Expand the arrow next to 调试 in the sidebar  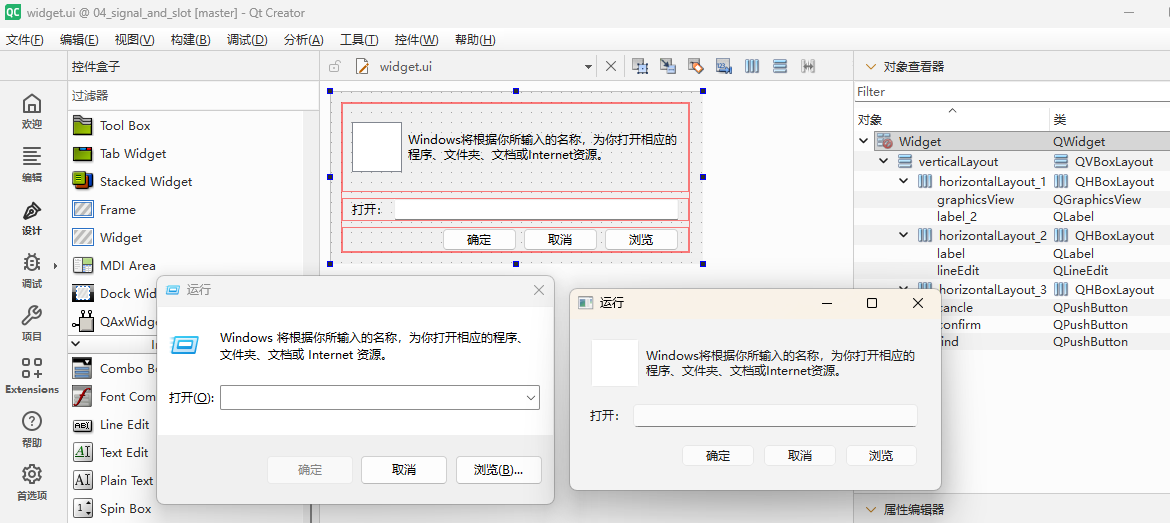[55, 266]
